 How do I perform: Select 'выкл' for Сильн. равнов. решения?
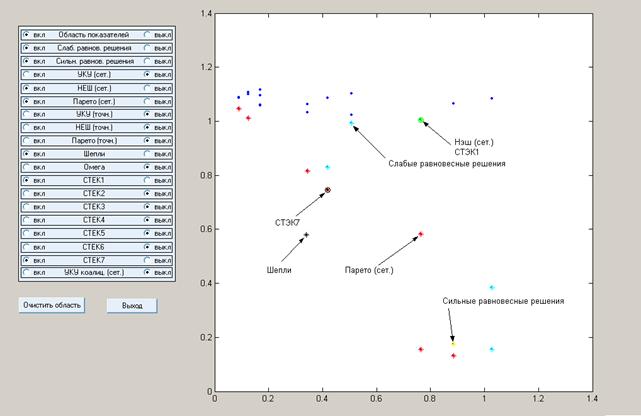coord(148,61)
